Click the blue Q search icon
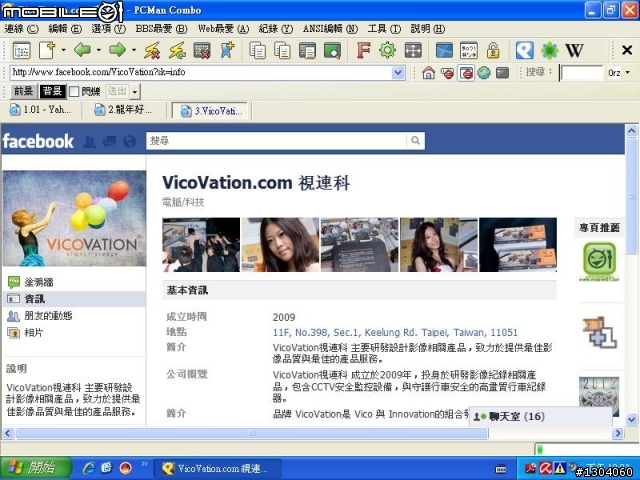This screenshot has width=640, height=480. [x=524, y=51]
